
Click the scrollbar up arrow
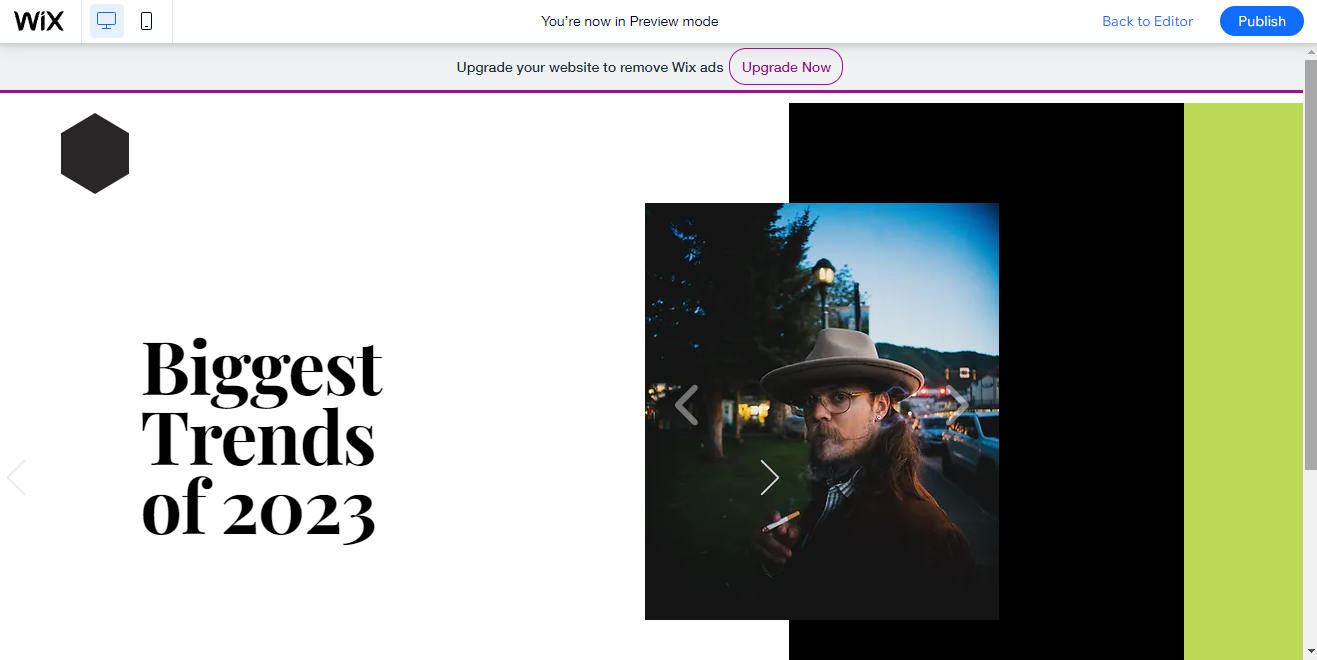(1310, 51)
